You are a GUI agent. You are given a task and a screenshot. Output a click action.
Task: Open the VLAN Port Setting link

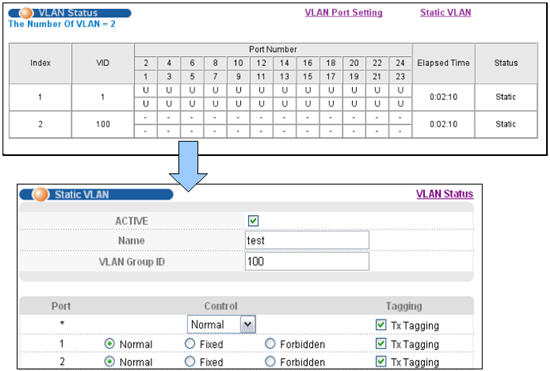click(x=343, y=13)
